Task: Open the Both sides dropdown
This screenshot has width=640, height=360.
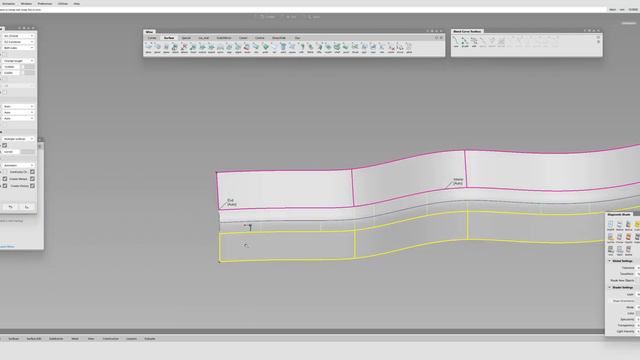Action: coord(18,48)
